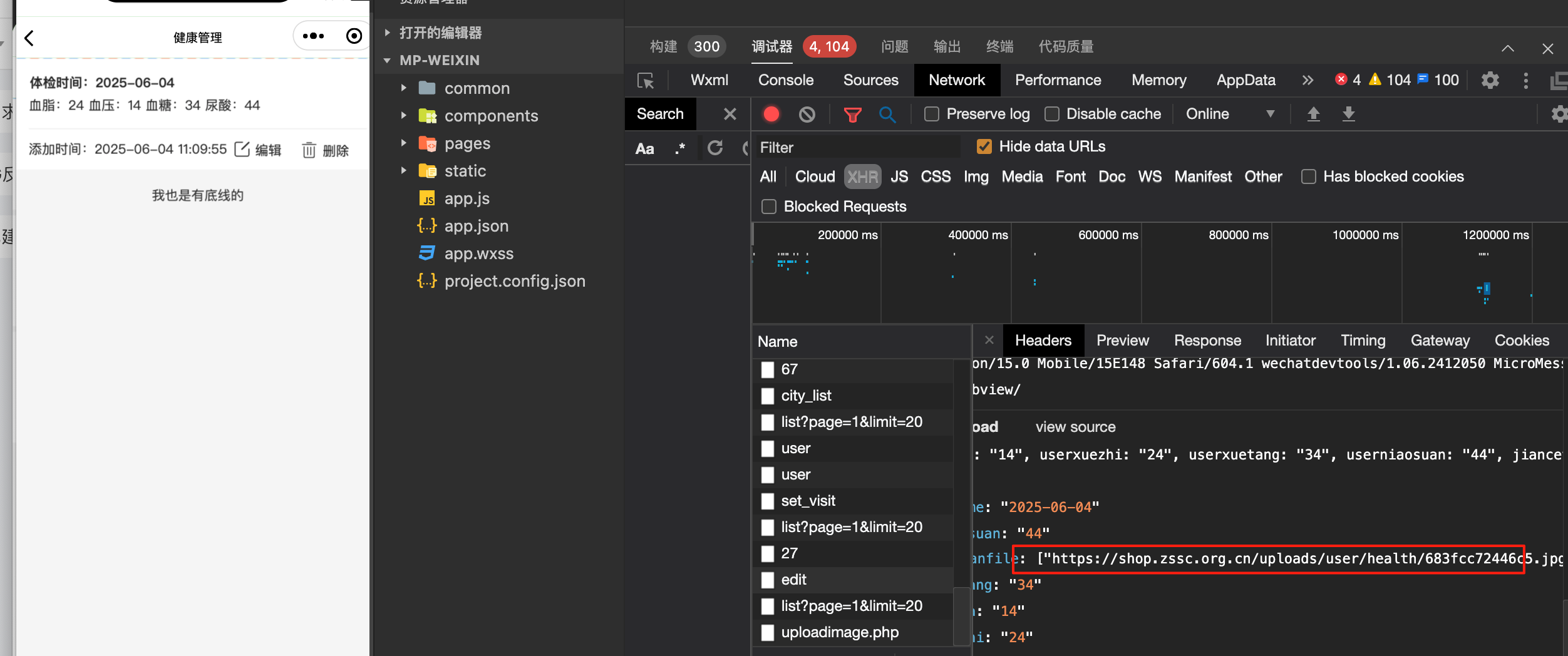The image size is (1568, 656).
Task: Open app.json in the file tree
Action: (476, 226)
